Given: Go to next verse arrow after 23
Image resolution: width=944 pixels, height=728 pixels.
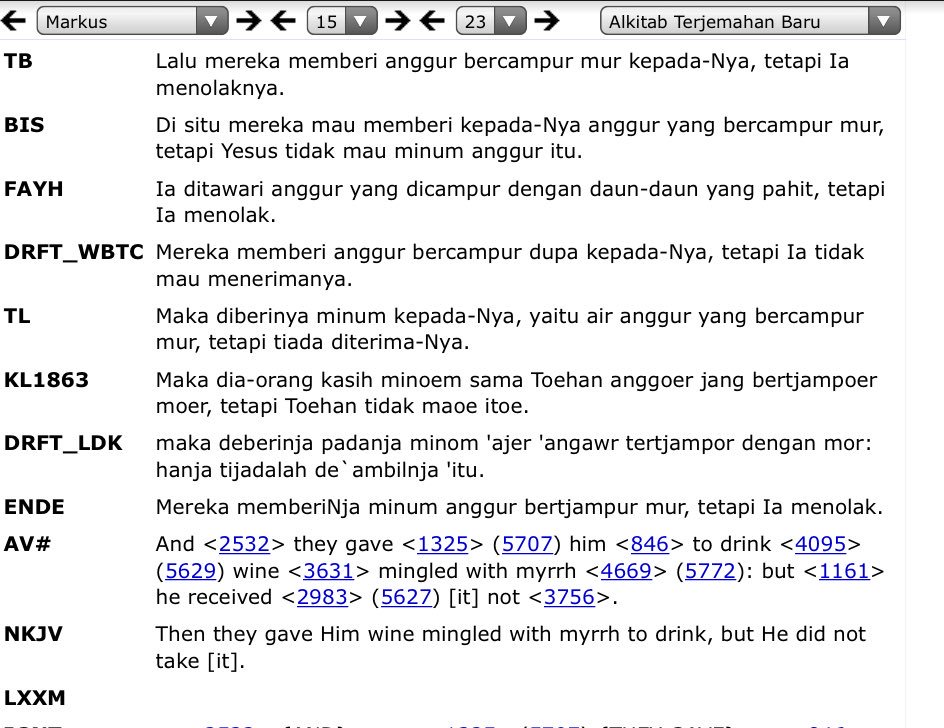Looking at the screenshot, I should tap(547, 21).
